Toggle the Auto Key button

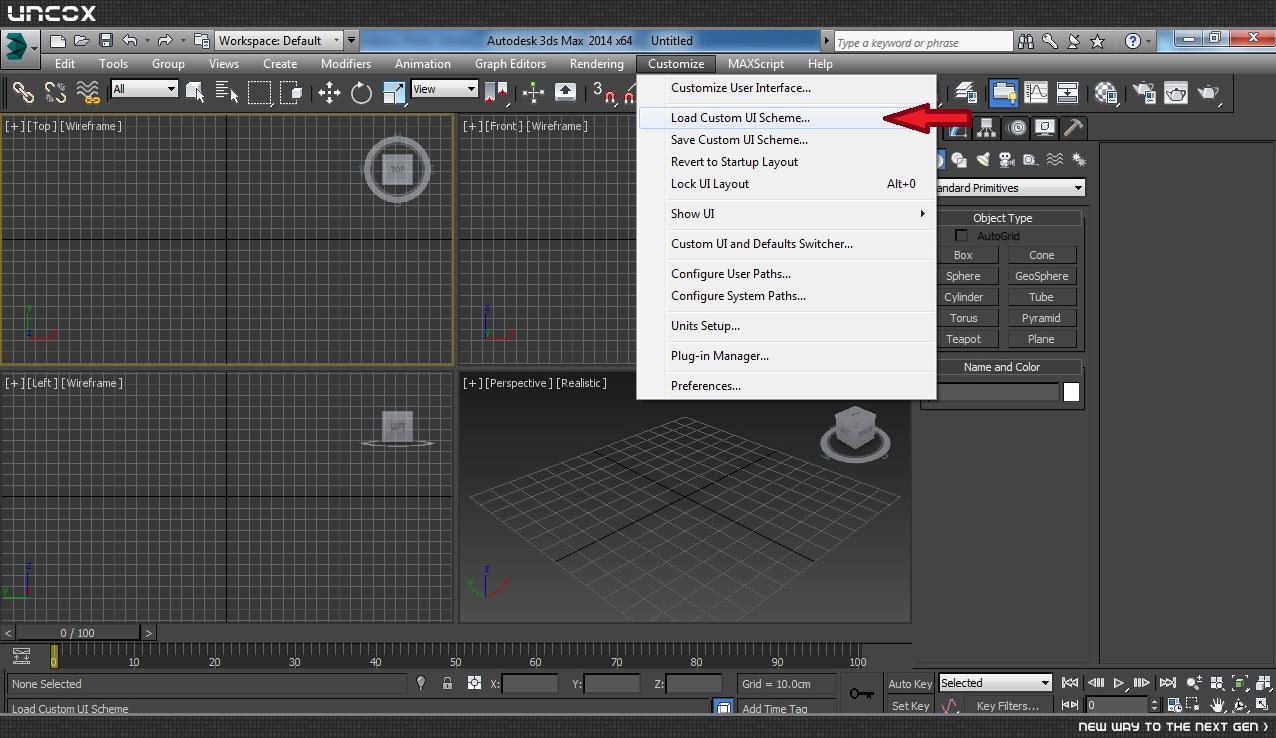(x=910, y=684)
